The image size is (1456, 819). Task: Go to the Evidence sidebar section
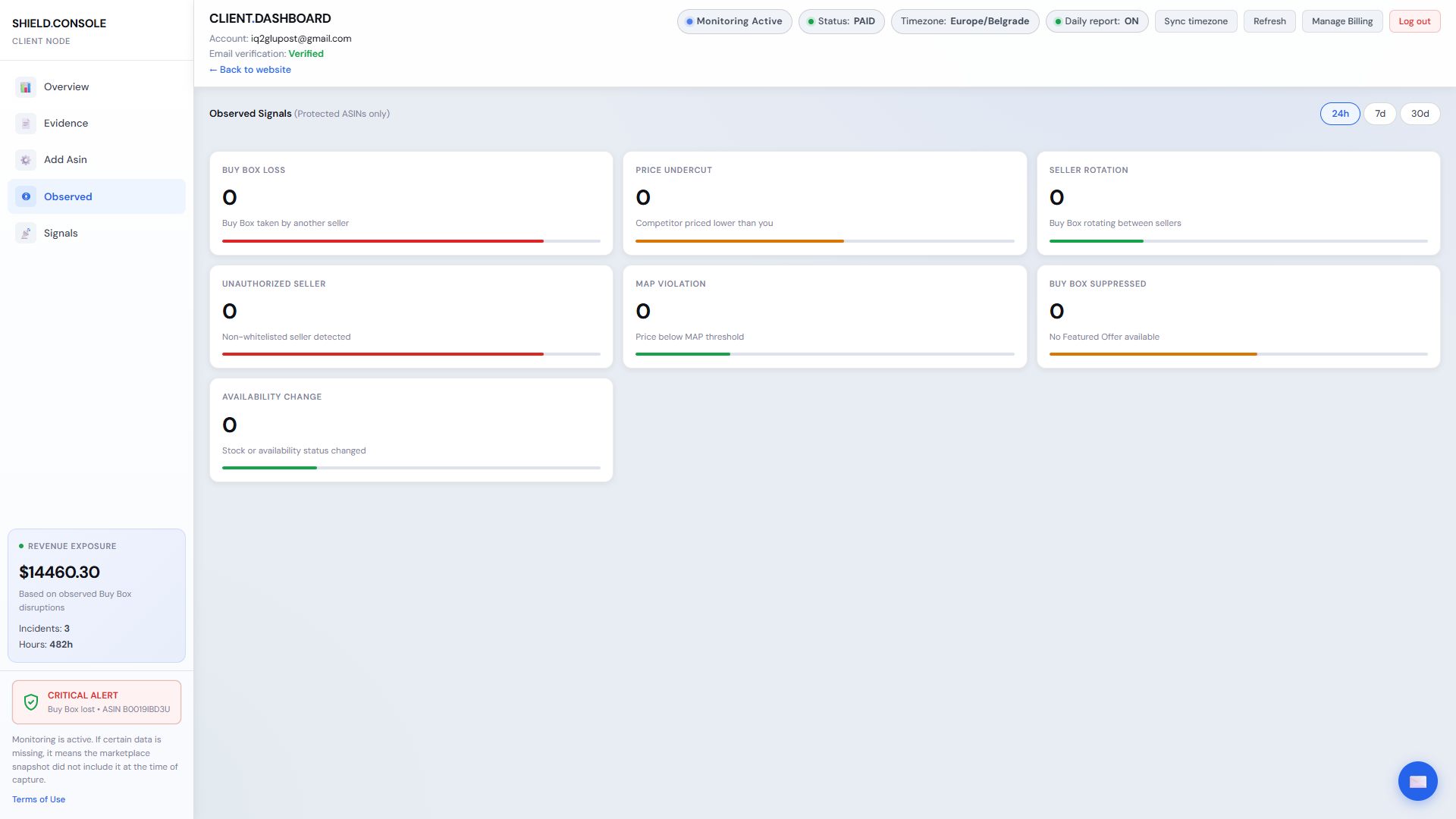(x=66, y=124)
